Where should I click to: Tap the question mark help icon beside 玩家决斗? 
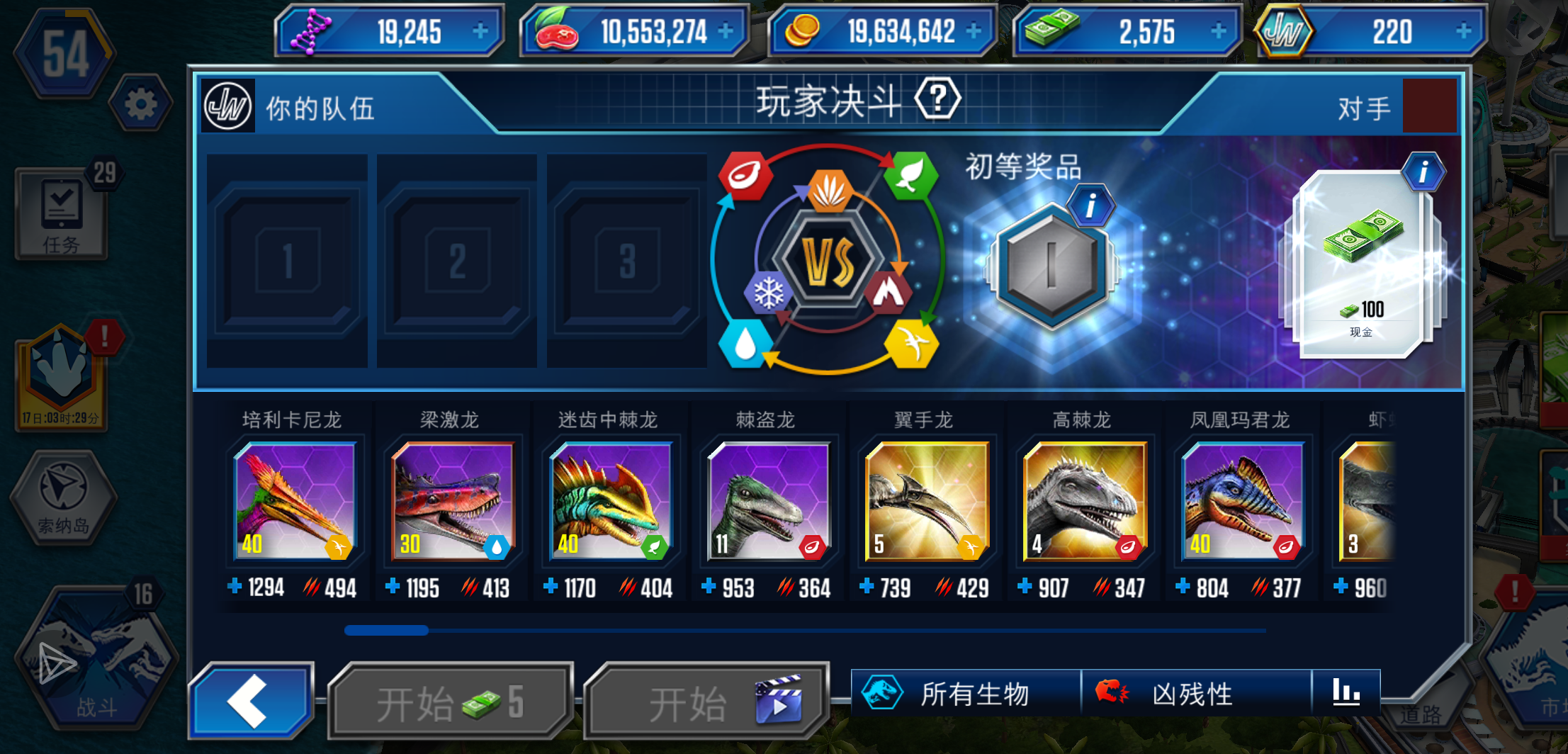[937, 100]
